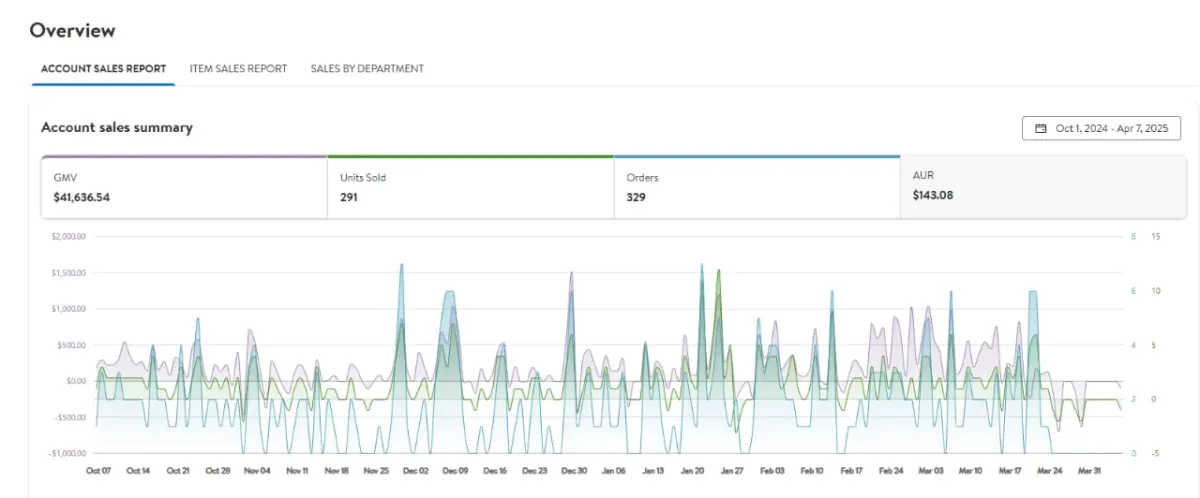Click the Mar 31 x-axis date label
This screenshot has height=498, width=1200.
(1089, 470)
